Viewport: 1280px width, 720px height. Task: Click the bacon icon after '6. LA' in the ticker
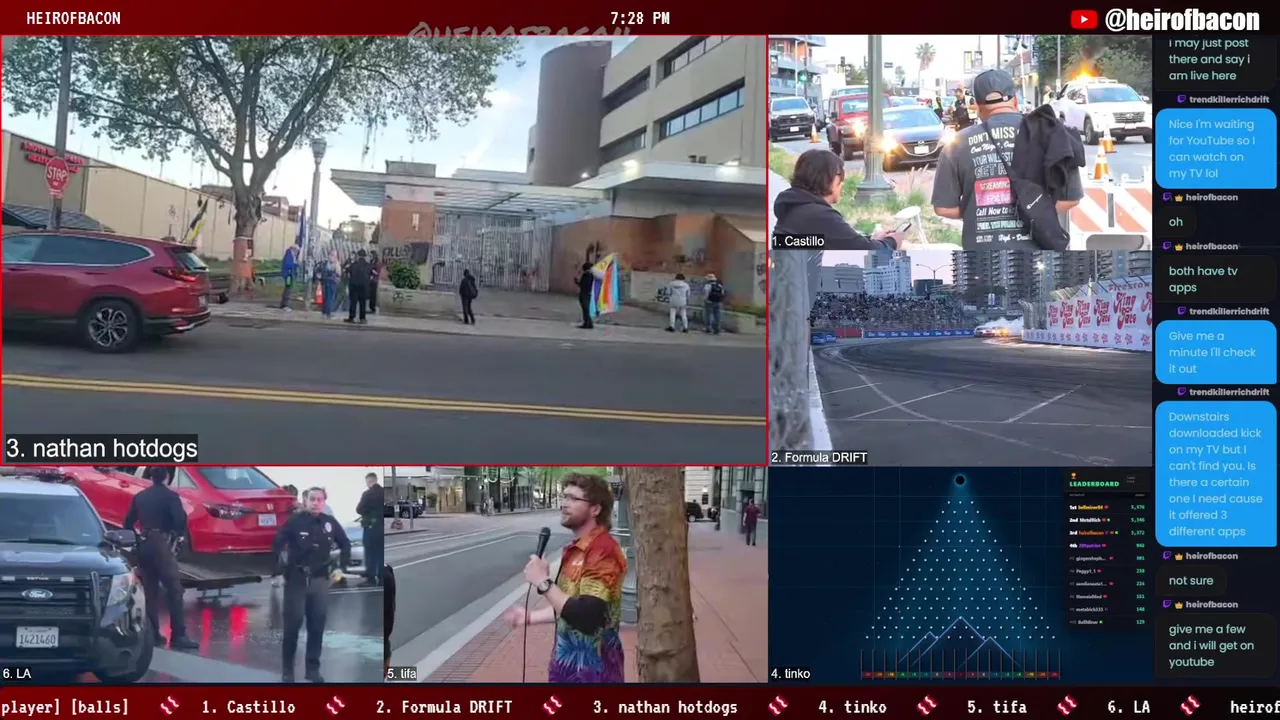click(1189, 707)
